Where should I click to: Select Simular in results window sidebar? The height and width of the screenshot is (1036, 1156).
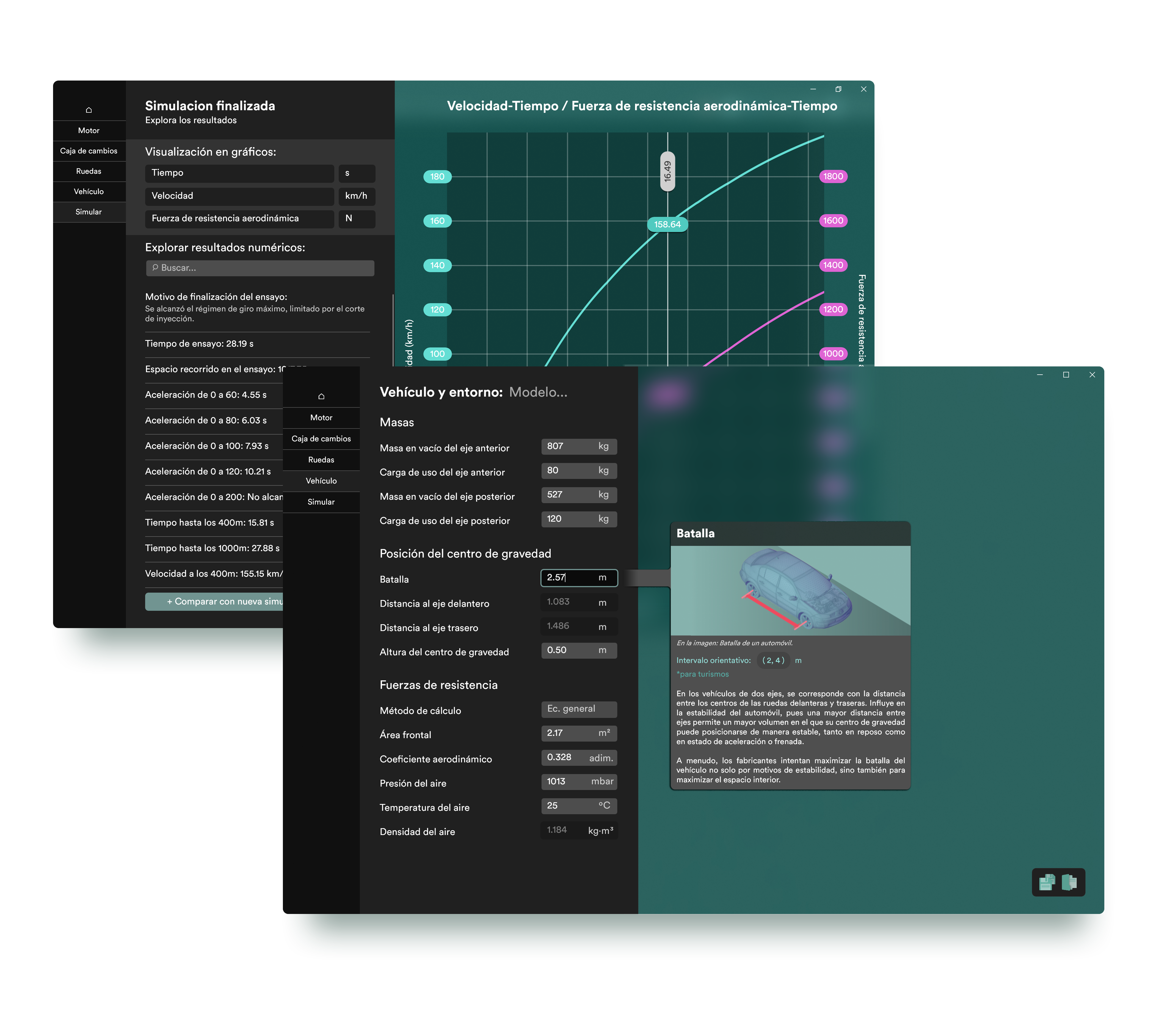89,212
